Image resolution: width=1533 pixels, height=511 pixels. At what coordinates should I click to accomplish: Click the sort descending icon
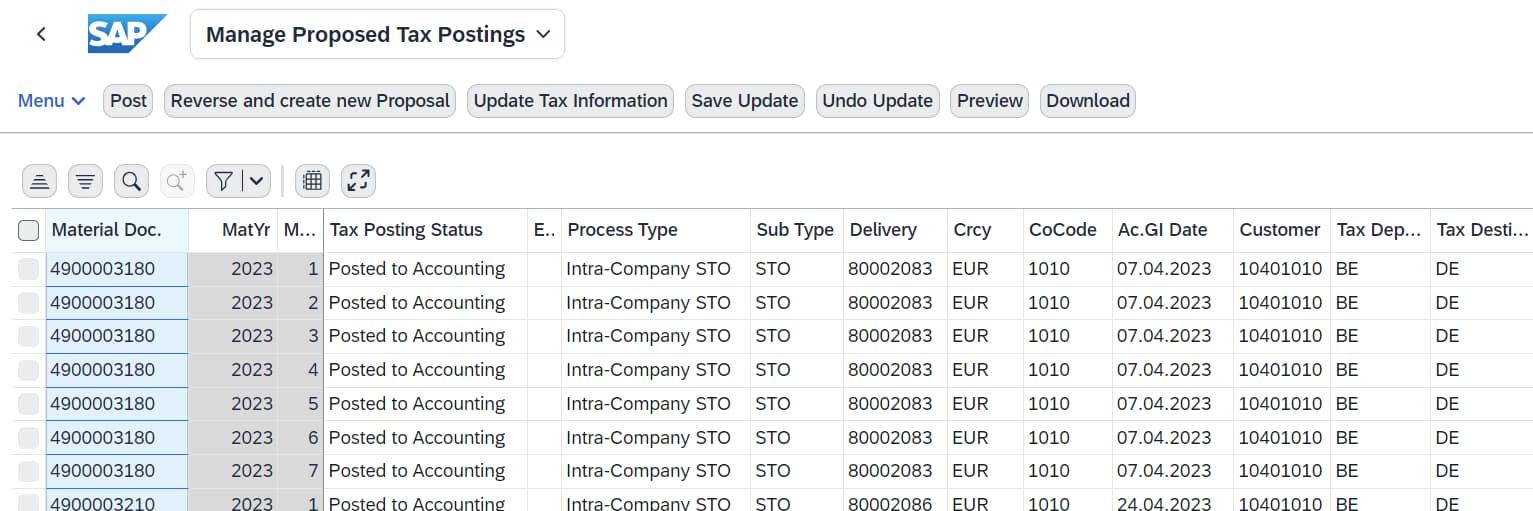[85, 181]
